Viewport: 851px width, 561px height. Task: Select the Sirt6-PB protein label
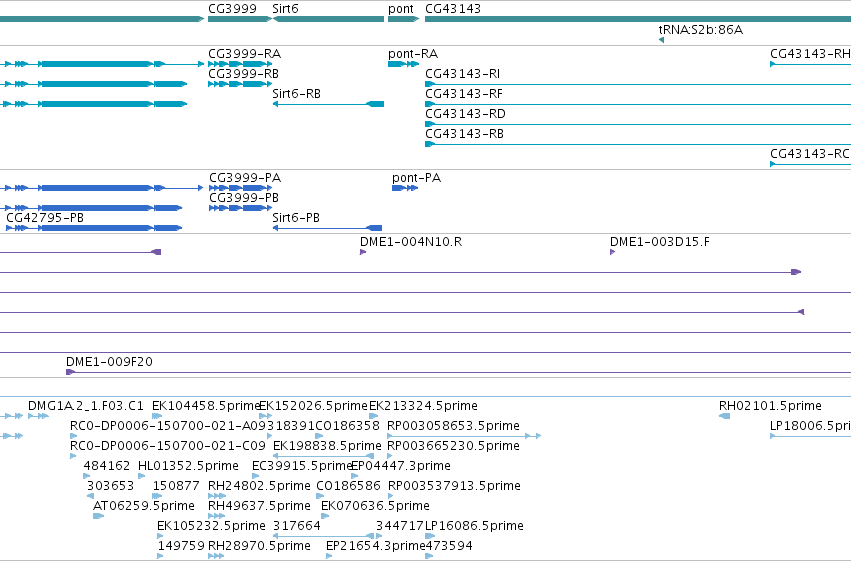(x=296, y=218)
